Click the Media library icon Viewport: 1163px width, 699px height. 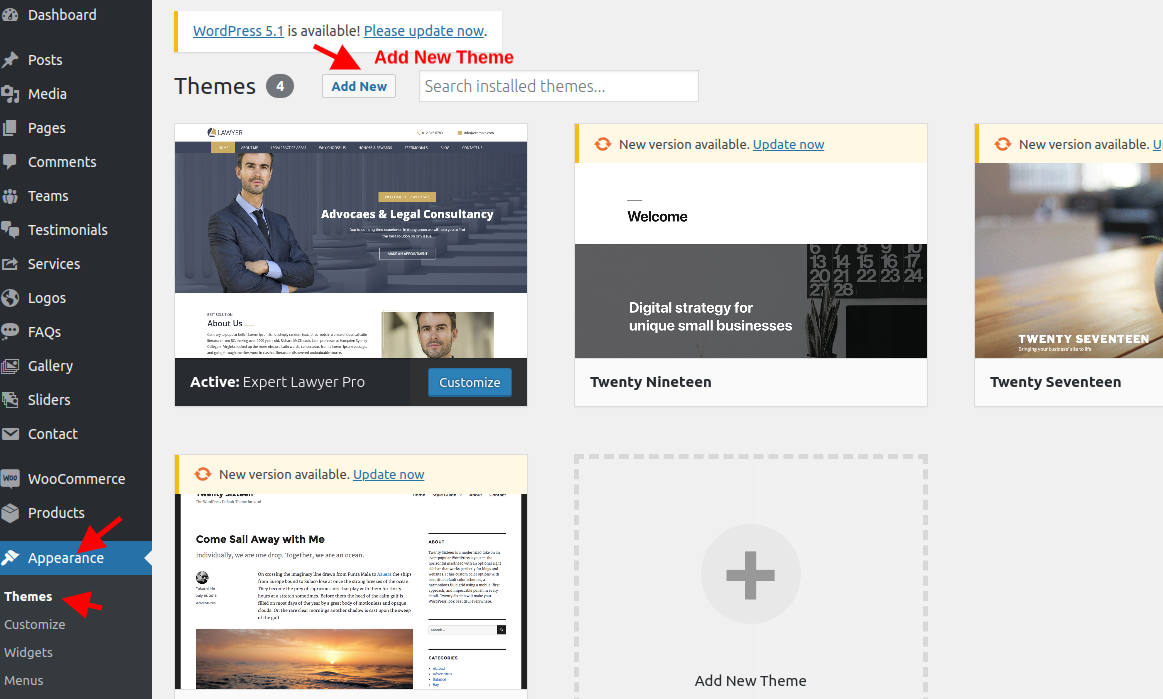[10, 94]
